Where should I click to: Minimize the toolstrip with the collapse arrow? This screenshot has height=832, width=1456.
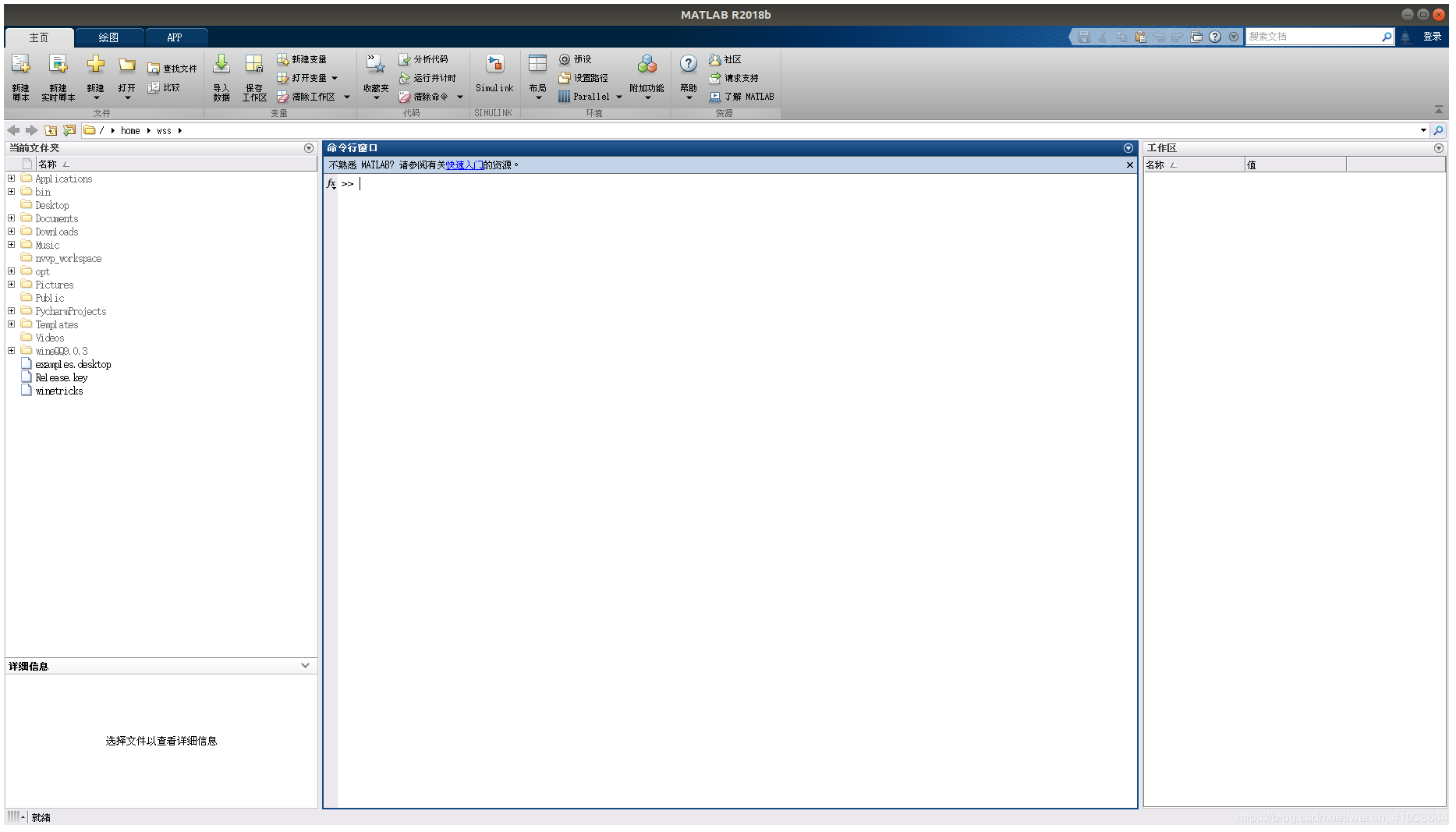(x=1439, y=109)
